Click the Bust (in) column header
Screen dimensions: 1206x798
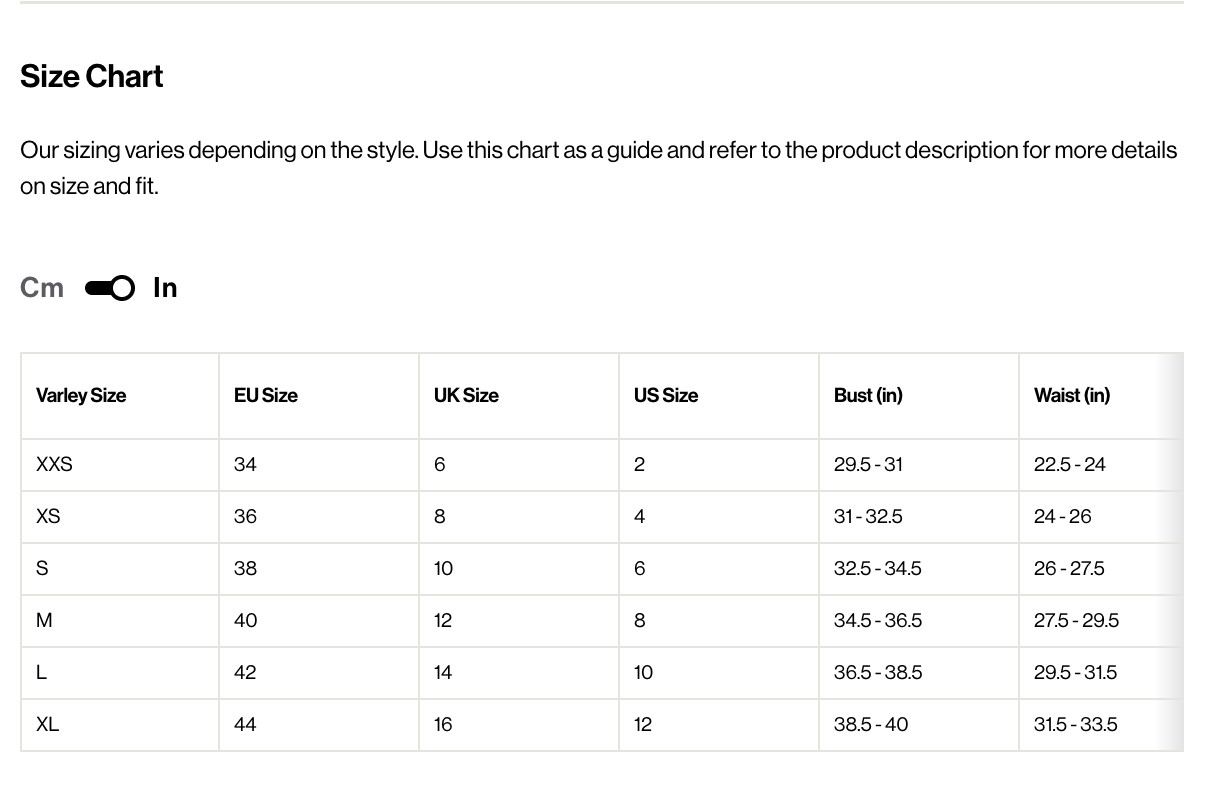pyautogui.click(x=868, y=395)
